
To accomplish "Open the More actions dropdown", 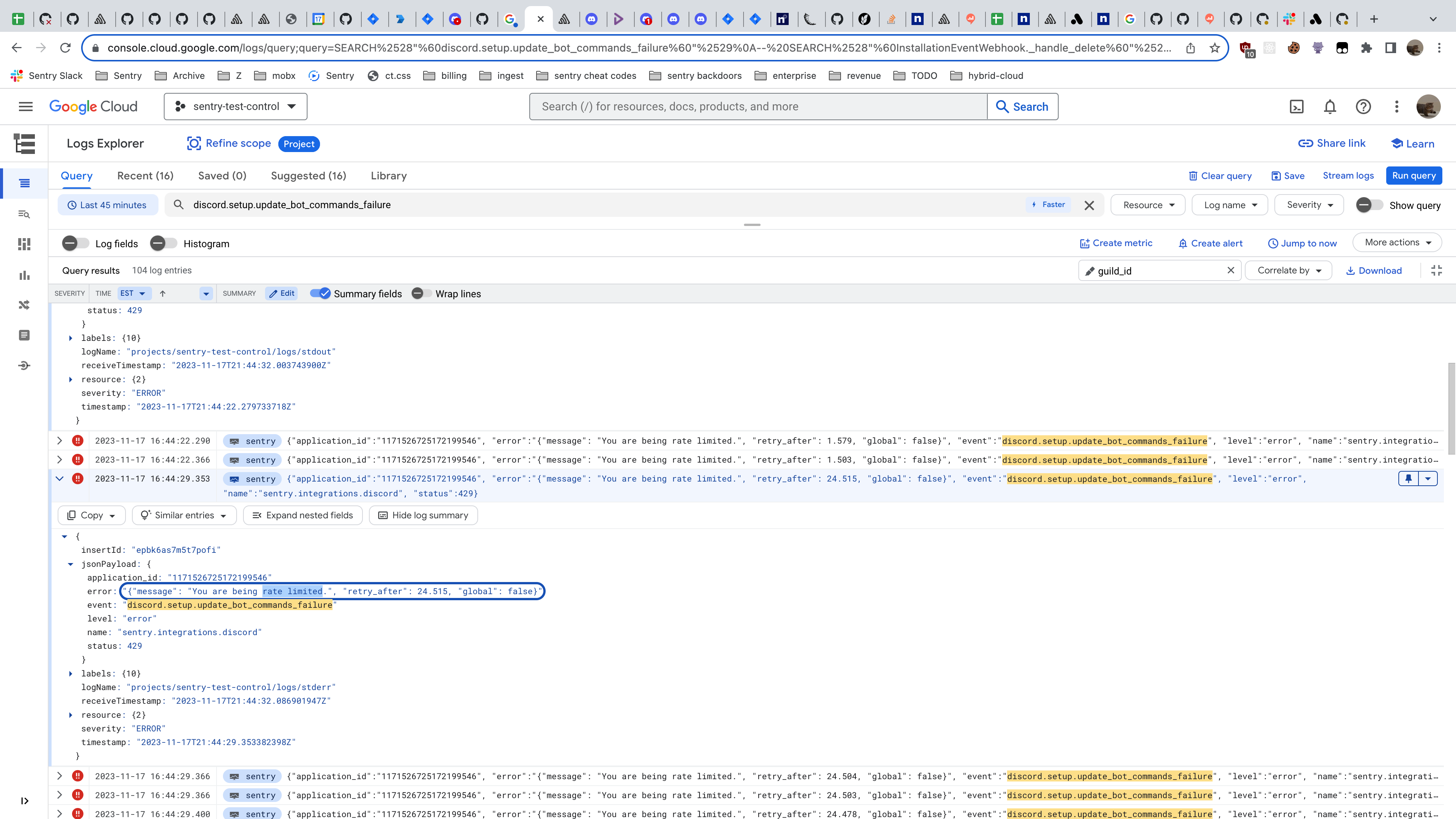I will 1397,243.
